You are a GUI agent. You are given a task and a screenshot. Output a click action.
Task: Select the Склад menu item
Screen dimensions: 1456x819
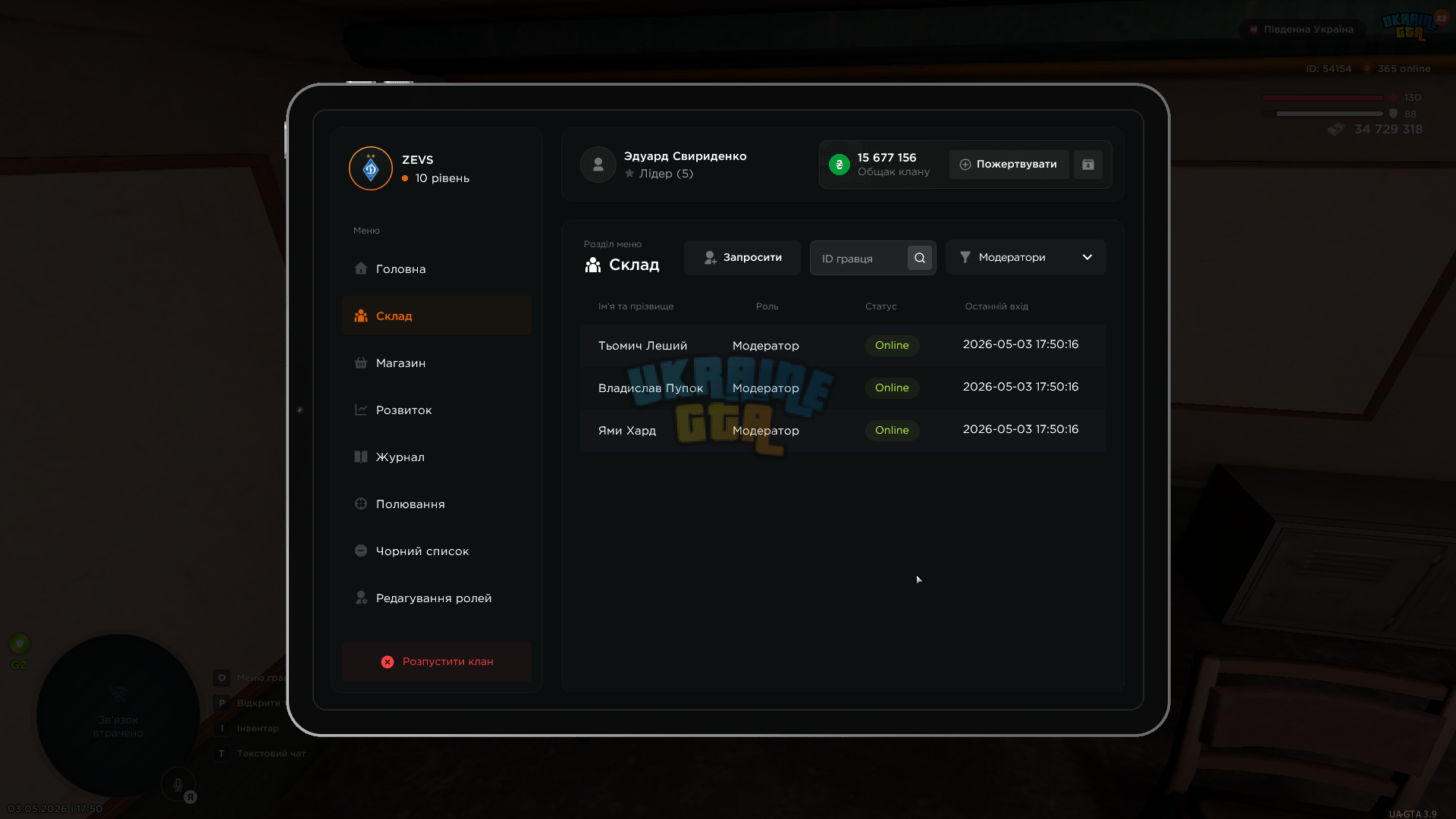pyautogui.click(x=437, y=316)
